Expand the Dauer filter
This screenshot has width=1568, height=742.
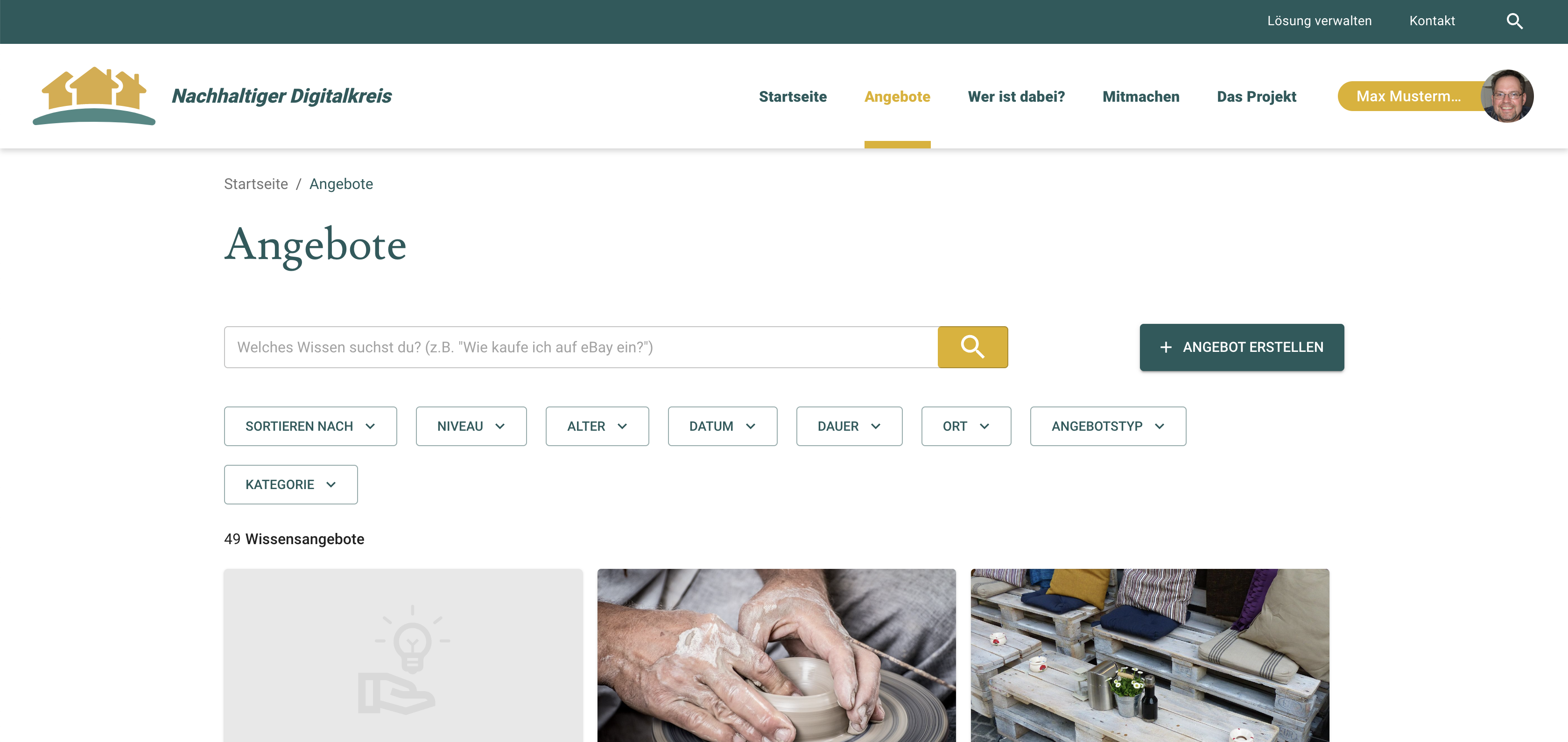(x=849, y=426)
